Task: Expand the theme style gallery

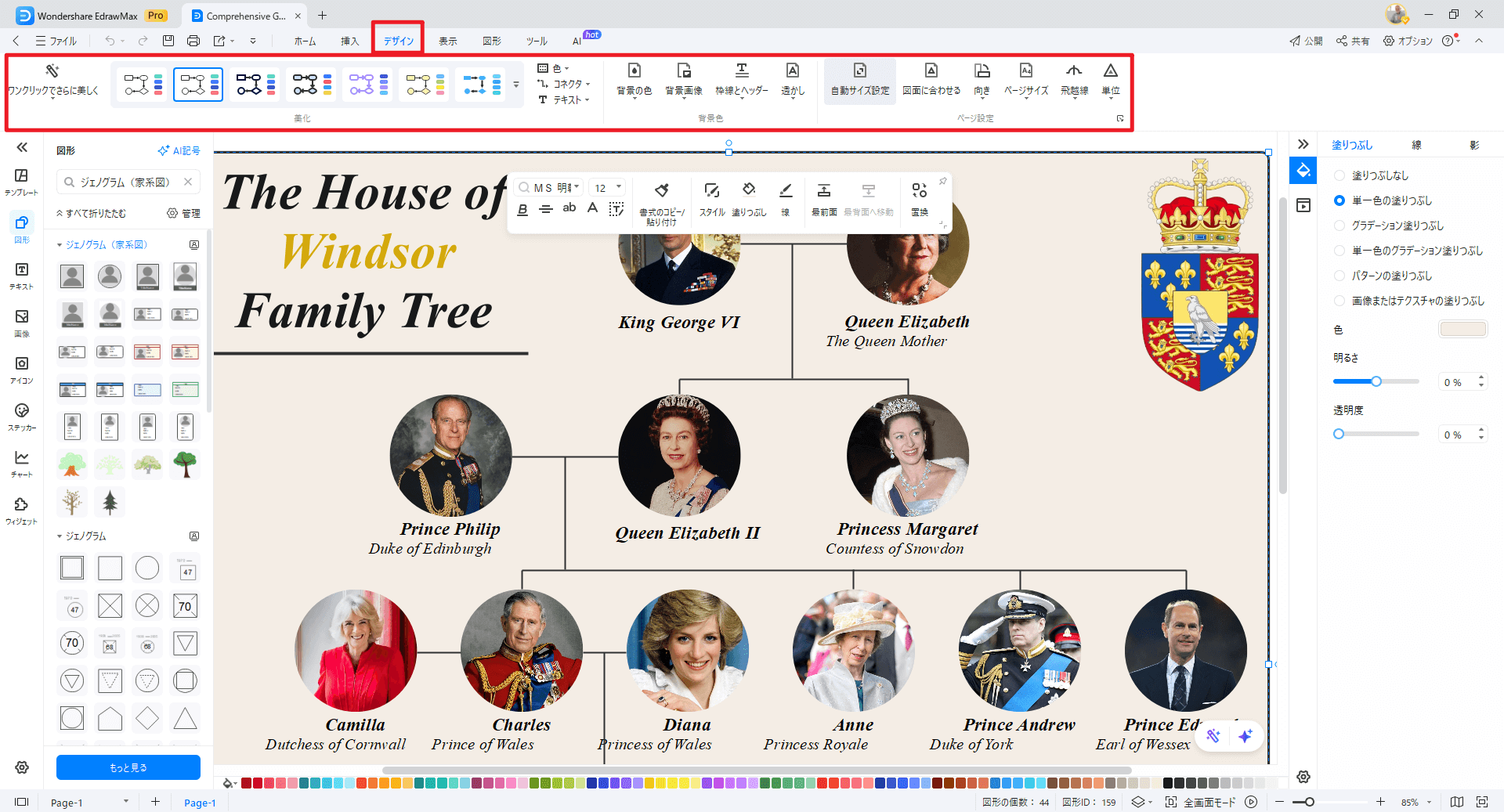Action: pos(515,85)
